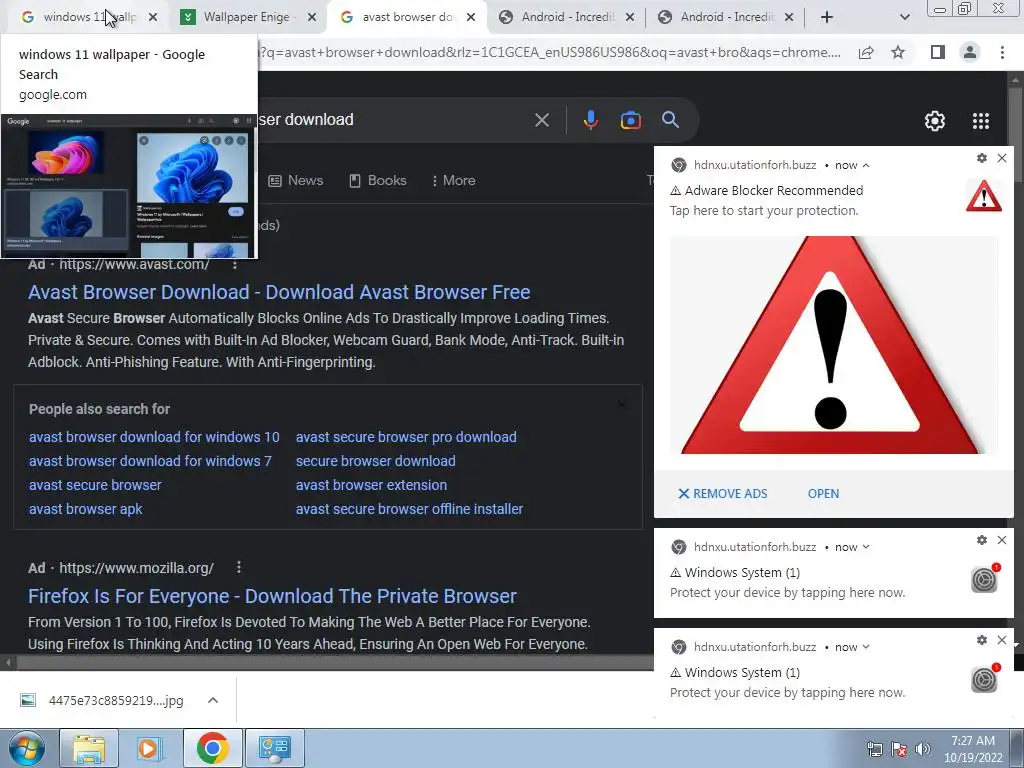Screen dimensions: 1024x768
Task: Click the Google search input field
Action: pyautogui.click(x=392, y=120)
